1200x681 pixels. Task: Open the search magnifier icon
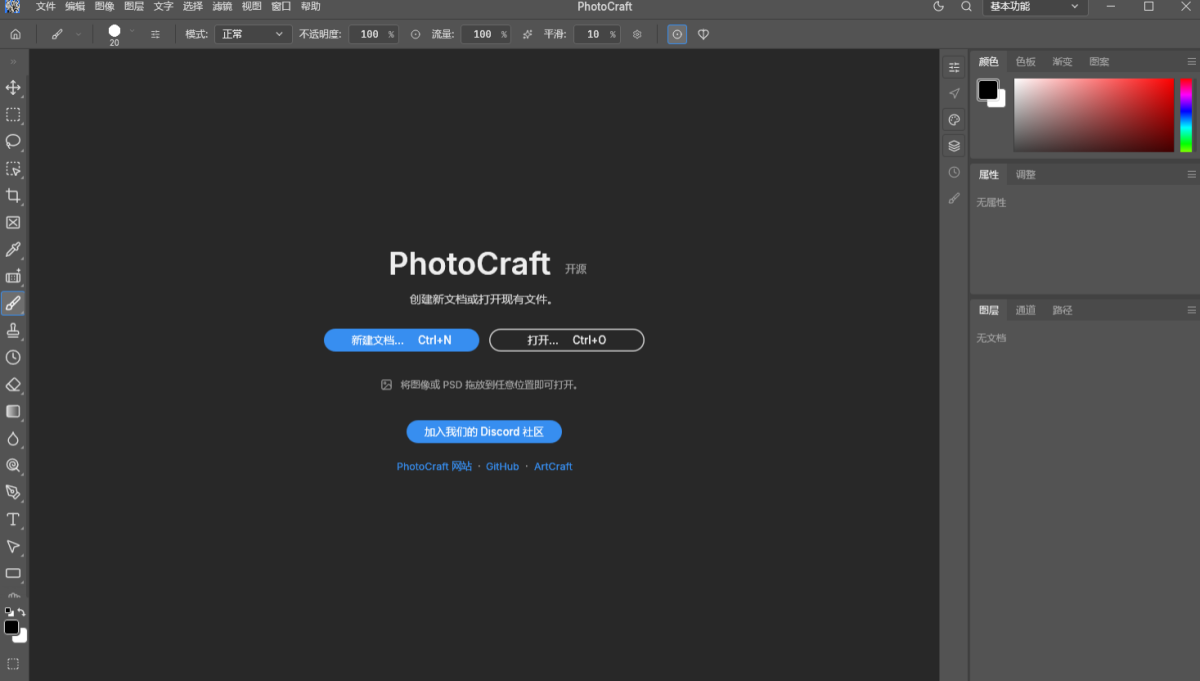966,6
